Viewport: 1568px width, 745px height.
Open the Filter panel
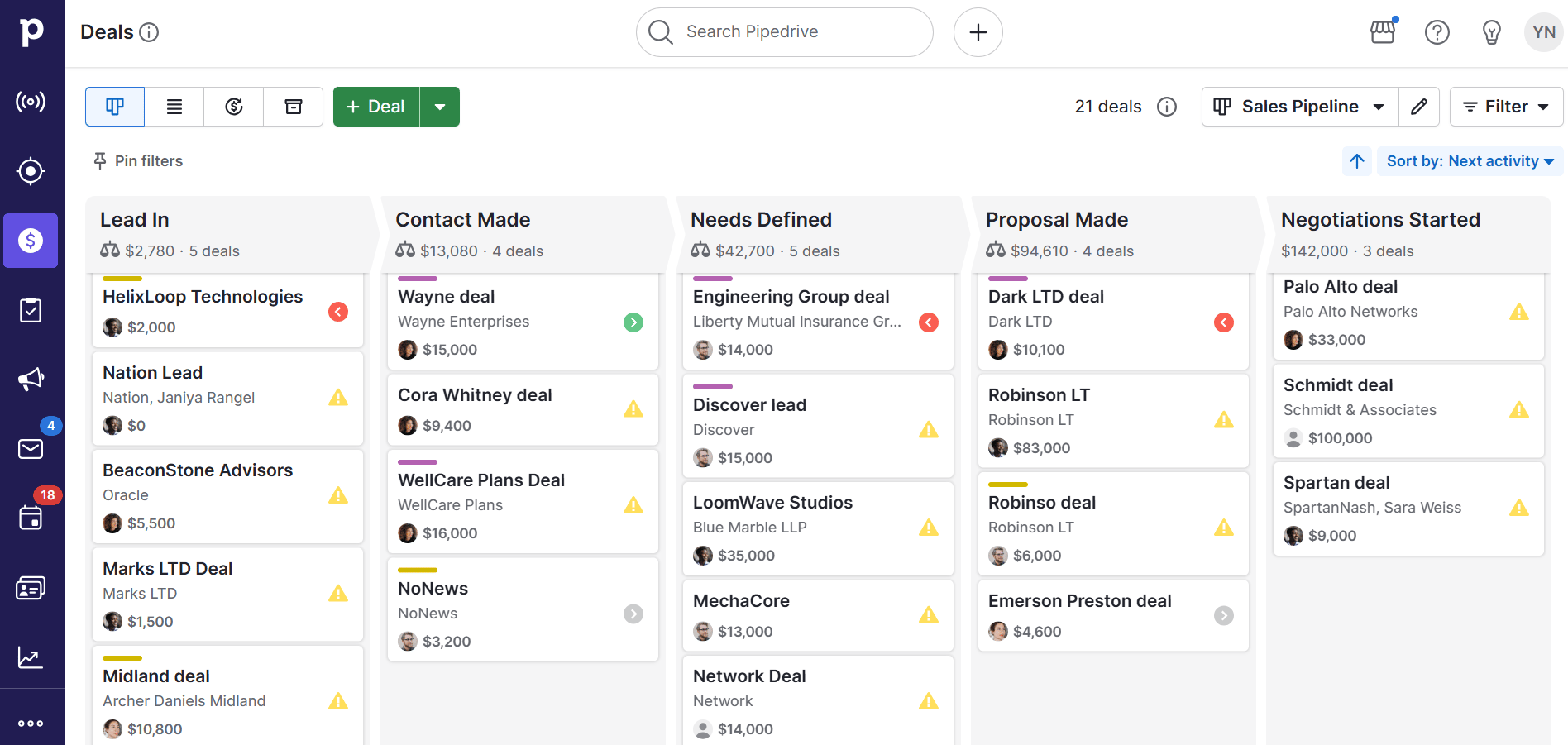click(1505, 106)
